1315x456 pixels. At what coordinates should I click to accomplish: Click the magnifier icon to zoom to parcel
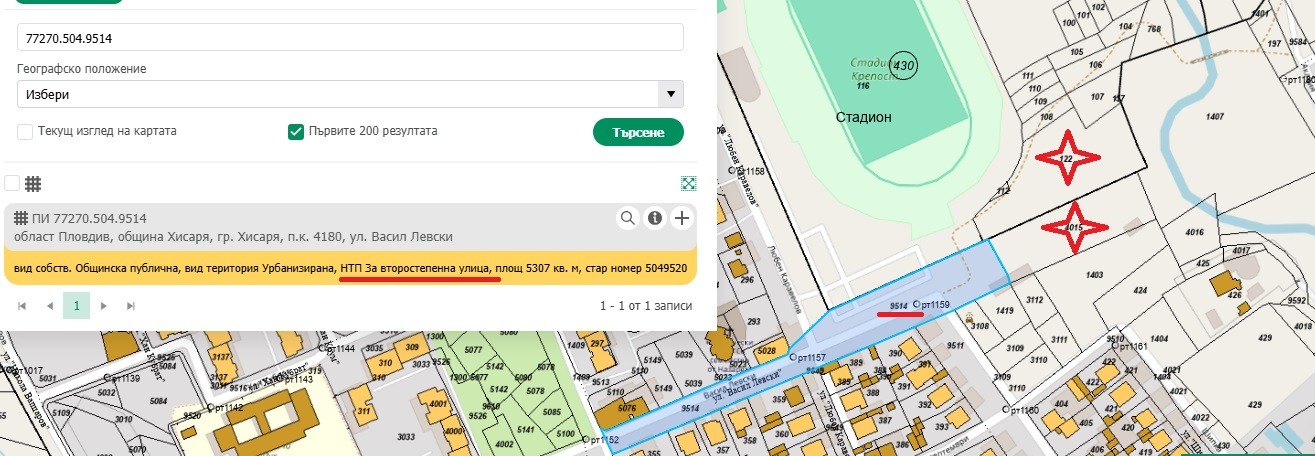pyautogui.click(x=628, y=218)
